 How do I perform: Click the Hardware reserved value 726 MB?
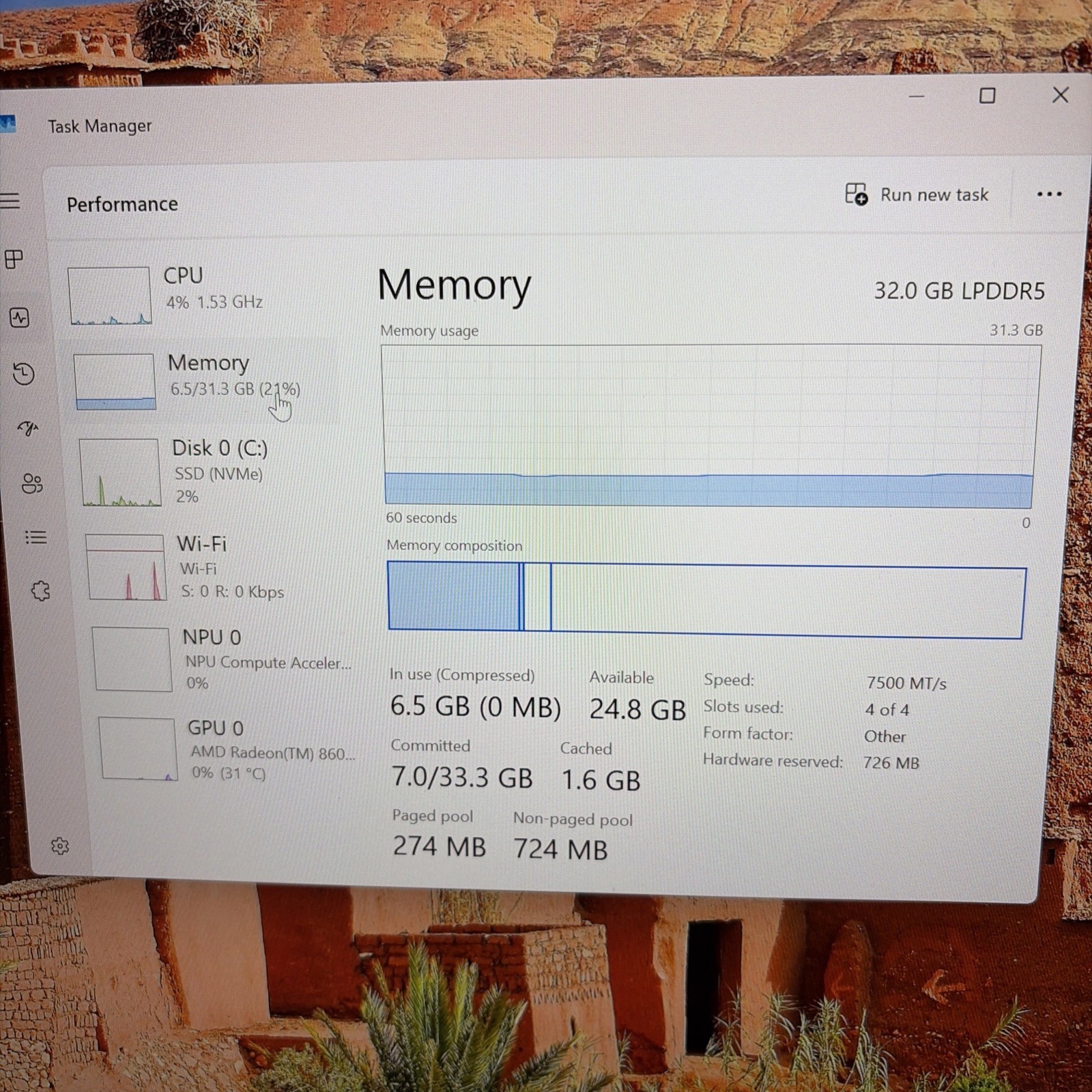tap(891, 763)
